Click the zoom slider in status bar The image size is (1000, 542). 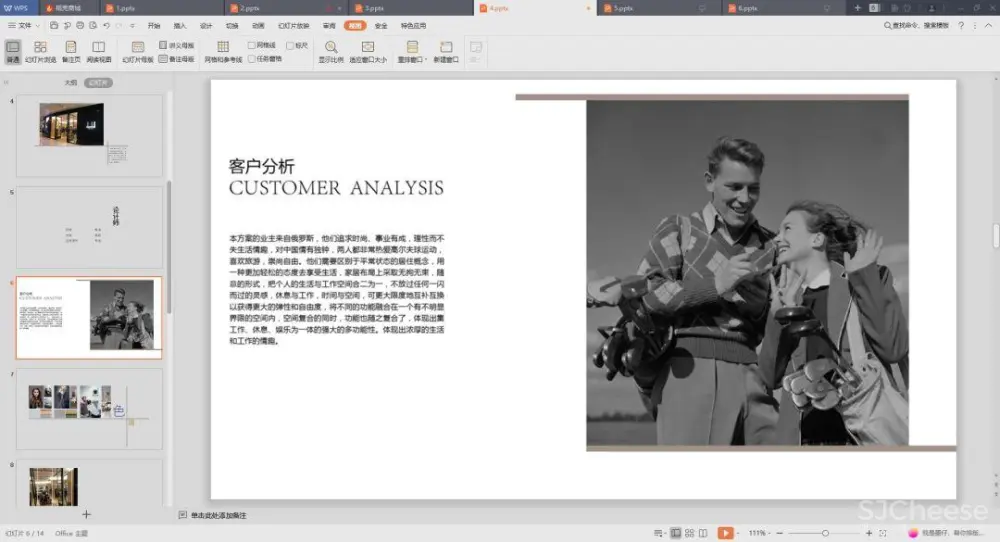(825, 533)
